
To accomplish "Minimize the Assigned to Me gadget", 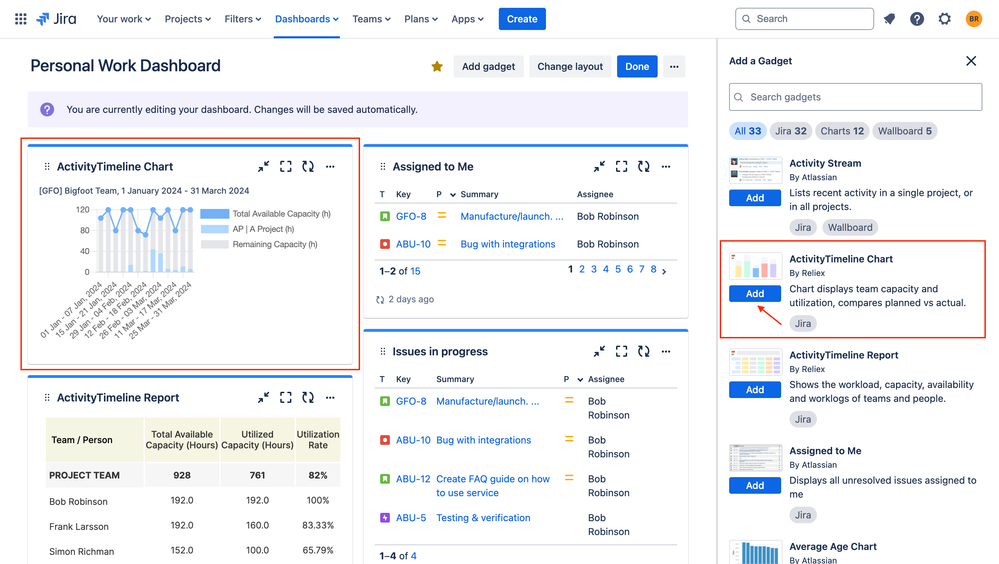I will coord(599,166).
